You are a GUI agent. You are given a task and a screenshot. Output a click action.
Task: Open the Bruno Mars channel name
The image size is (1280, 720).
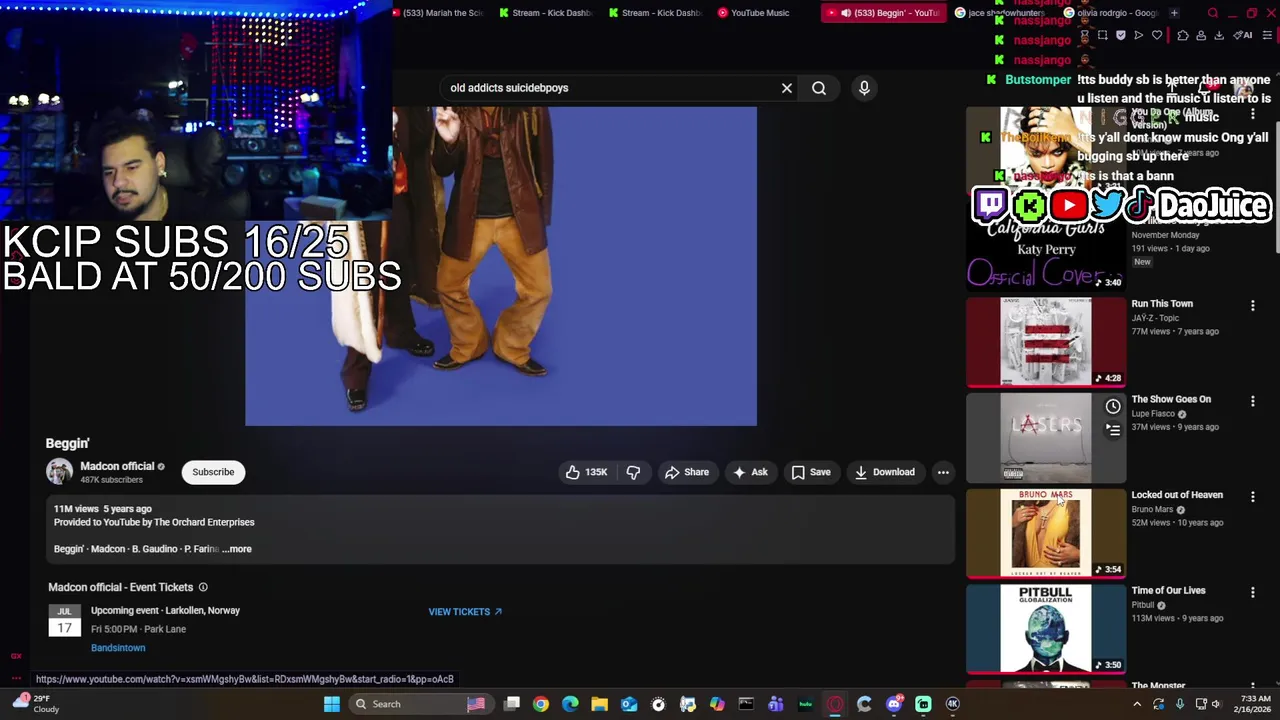1152,509
